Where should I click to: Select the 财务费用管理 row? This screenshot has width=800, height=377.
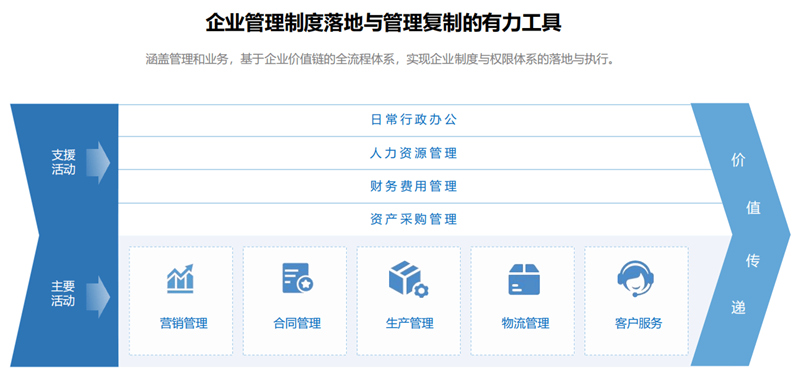413,186
